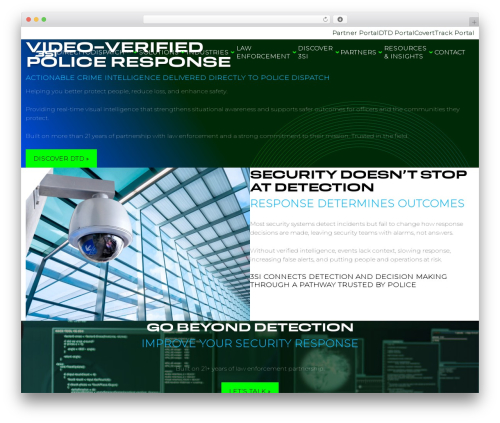Viewport: 500px width, 423px height.
Task: Open Resources & Insights menu
Action: [405, 52]
